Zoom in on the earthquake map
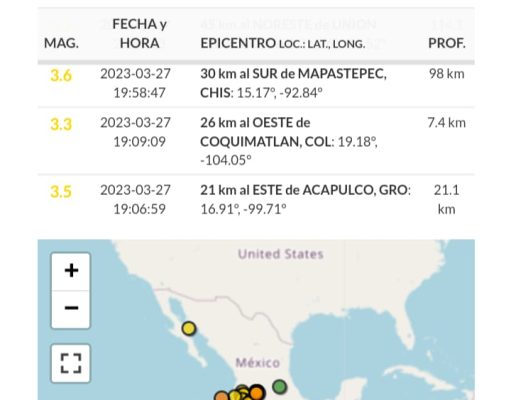 click(x=71, y=271)
